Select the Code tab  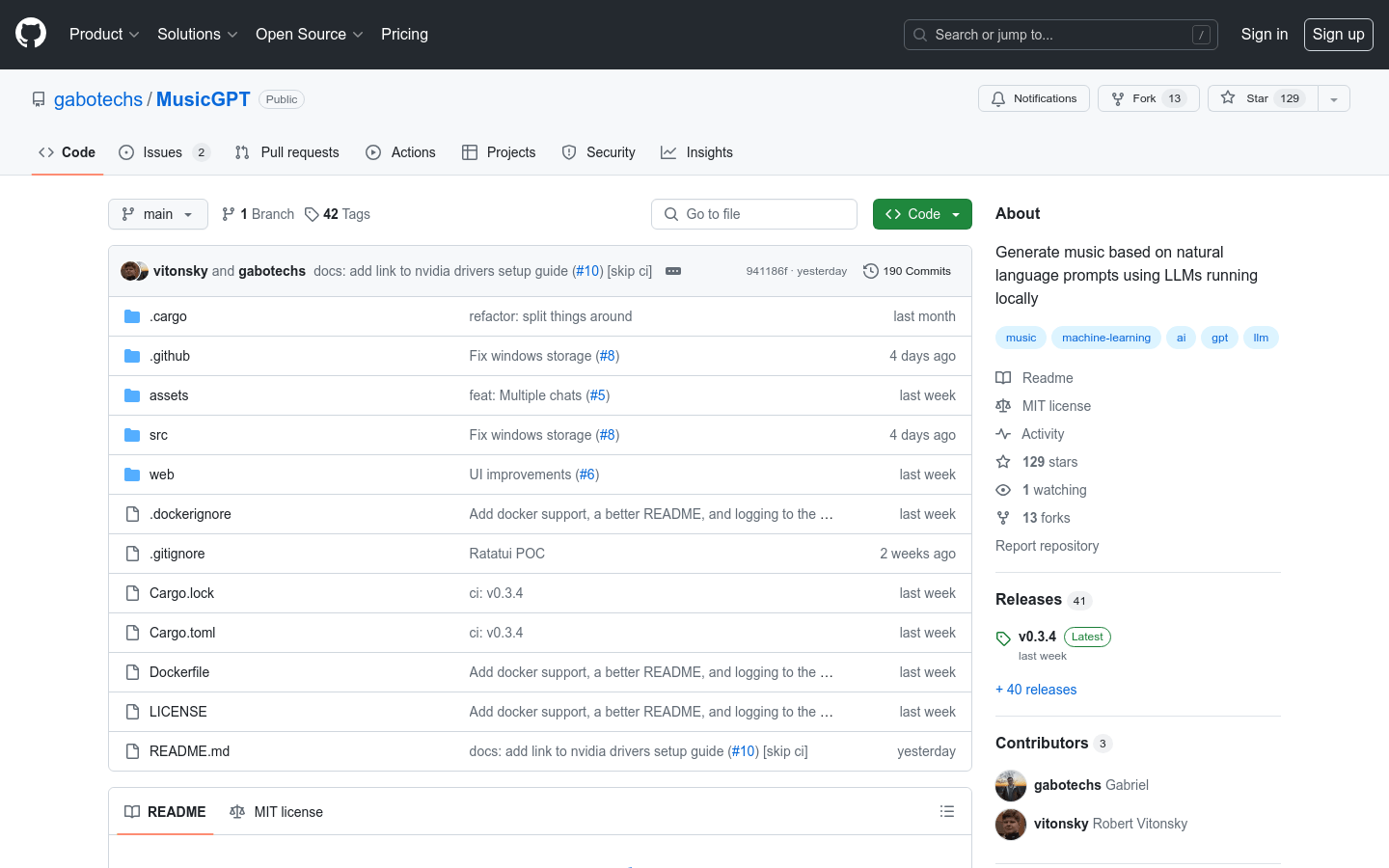pos(68,152)
